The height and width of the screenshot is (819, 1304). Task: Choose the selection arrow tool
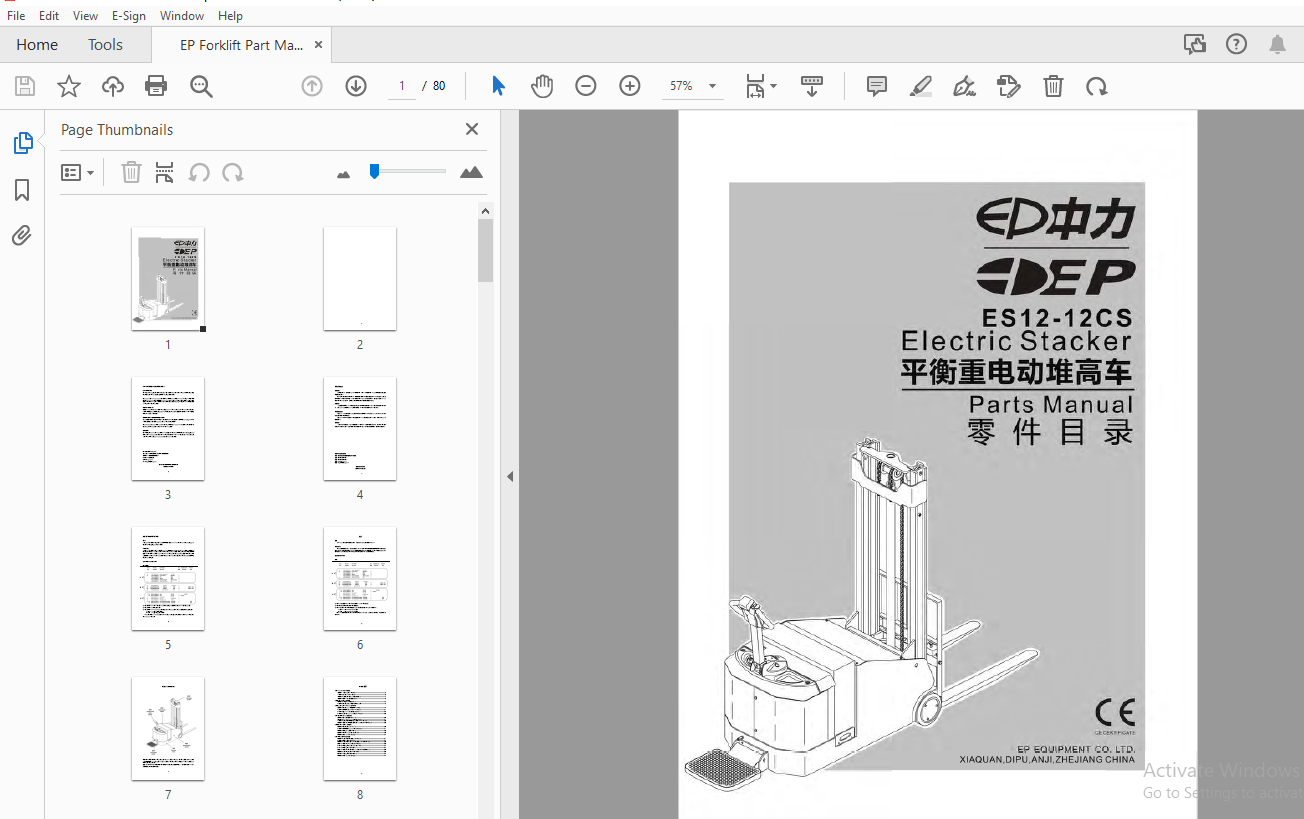coord(498,86)
